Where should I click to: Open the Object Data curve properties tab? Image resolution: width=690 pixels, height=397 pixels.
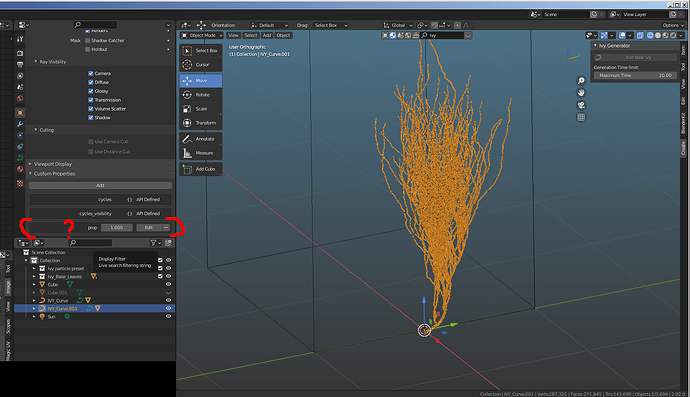click(x=20, y=158)
